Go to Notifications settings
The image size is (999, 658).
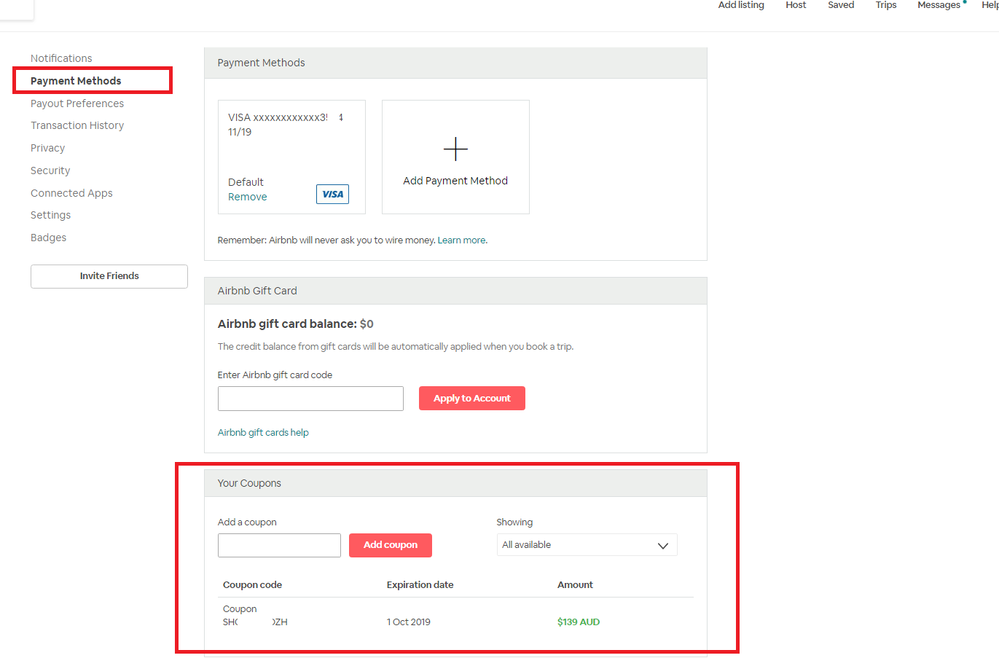pyautogui.click(x=61, y=58)
